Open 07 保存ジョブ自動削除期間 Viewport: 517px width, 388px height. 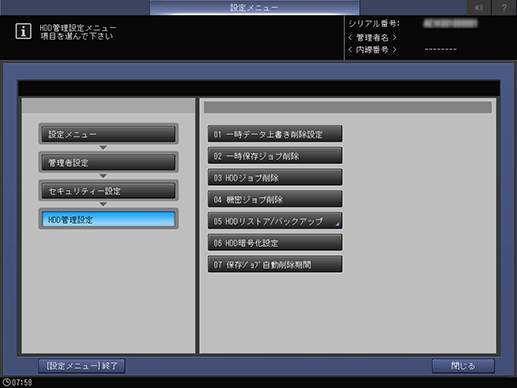point(275,264)
